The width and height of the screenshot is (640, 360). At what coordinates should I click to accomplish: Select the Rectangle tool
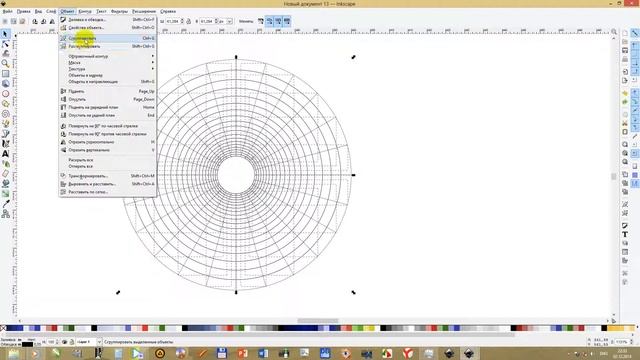(x=5, y=74)
